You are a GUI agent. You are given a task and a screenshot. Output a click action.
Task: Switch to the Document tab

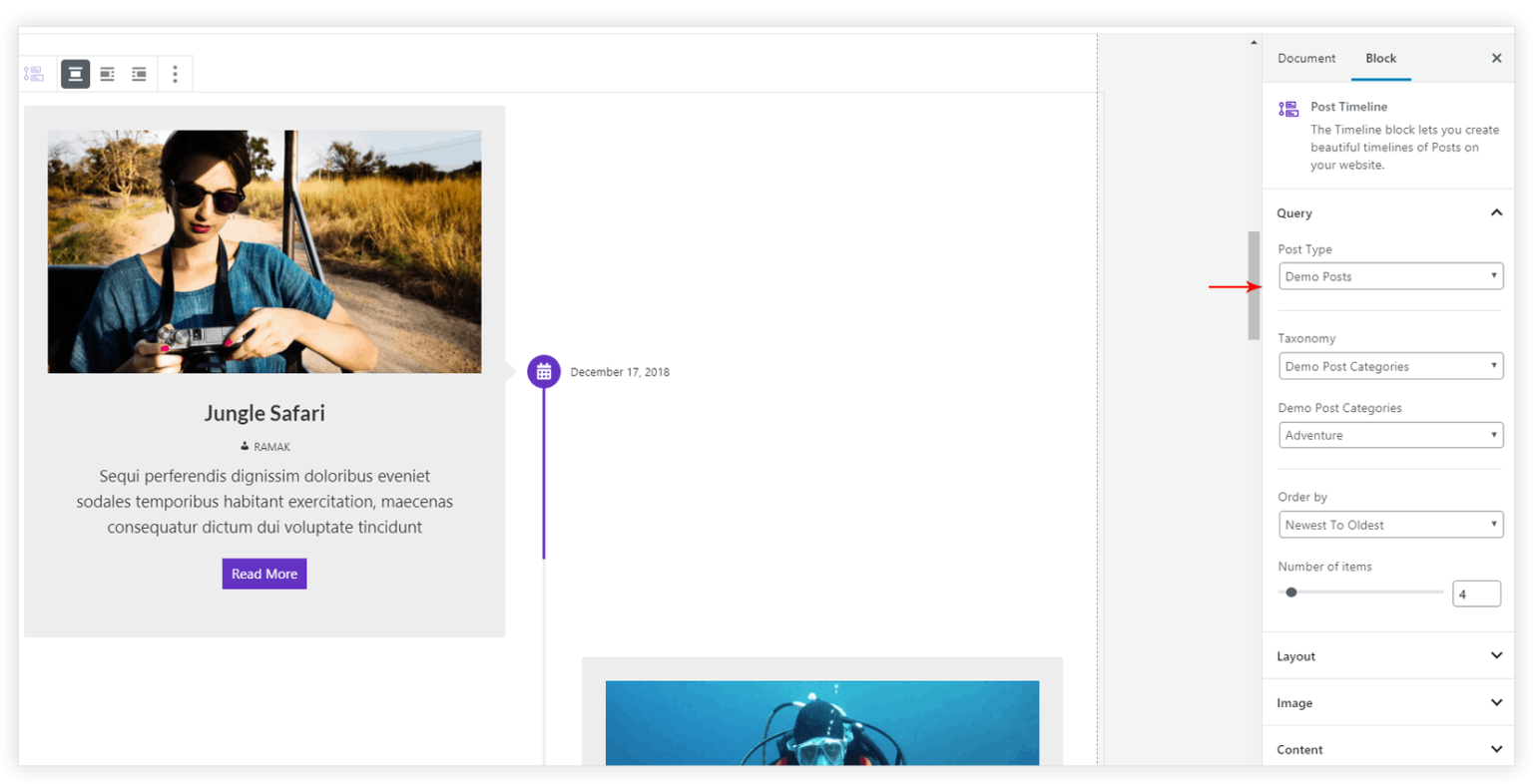[1306, 58]
